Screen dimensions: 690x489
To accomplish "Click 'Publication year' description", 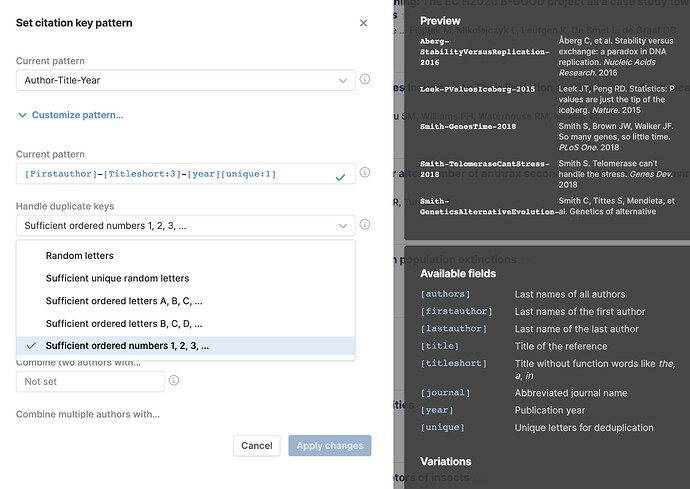I will [x=550, y=411].
